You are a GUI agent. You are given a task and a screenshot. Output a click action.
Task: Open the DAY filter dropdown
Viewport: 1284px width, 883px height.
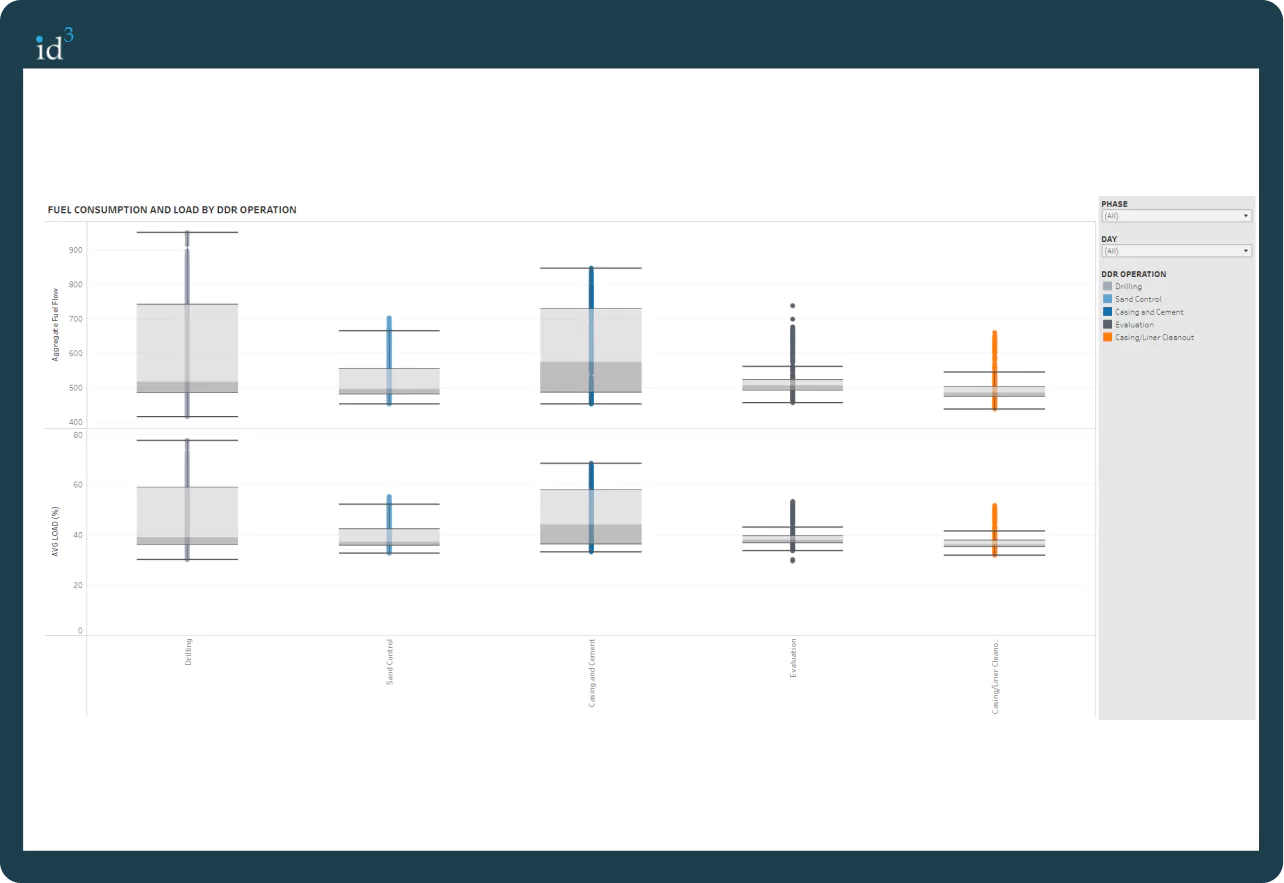(x=1176, y=251)
